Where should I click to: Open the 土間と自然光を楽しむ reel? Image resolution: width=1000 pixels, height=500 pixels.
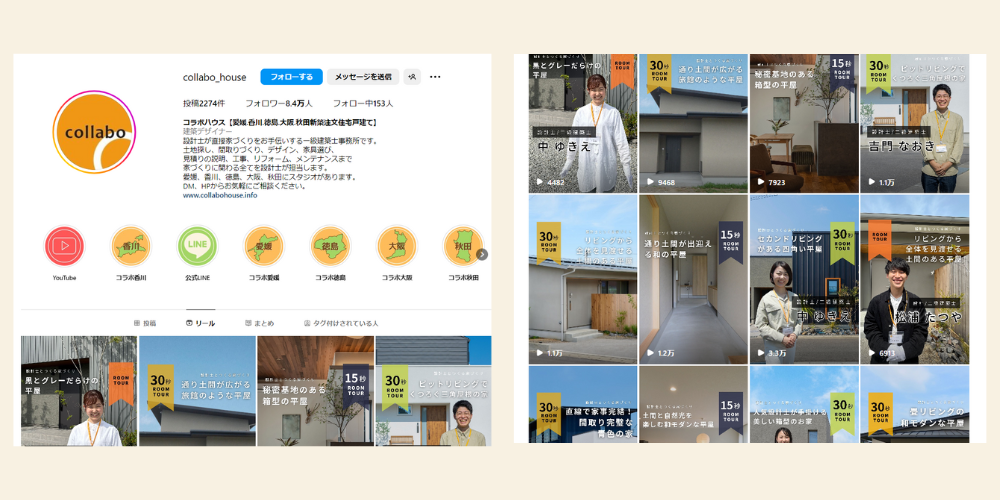[693, 404]
